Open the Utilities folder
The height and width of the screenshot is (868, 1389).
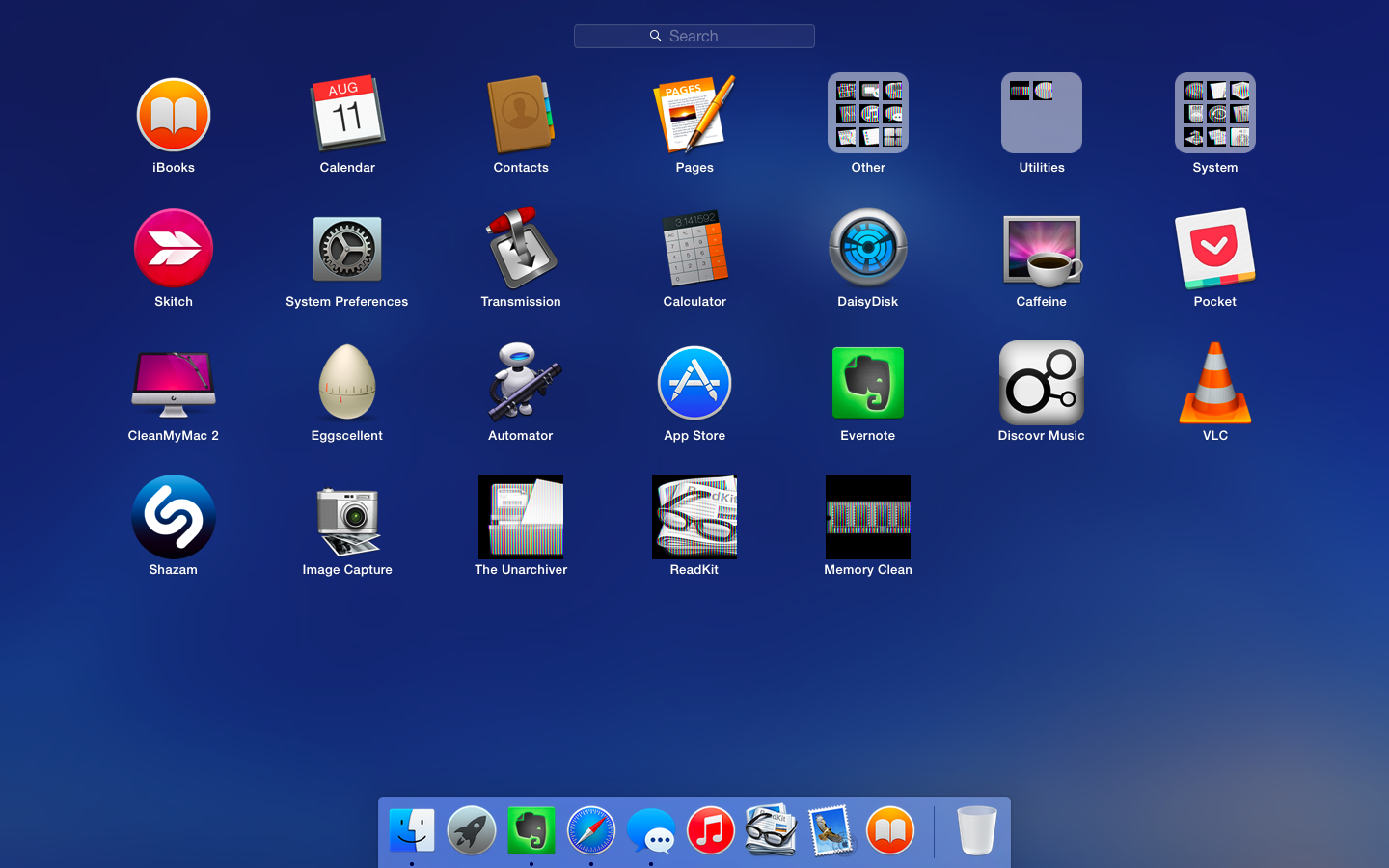pos(1042,113)
